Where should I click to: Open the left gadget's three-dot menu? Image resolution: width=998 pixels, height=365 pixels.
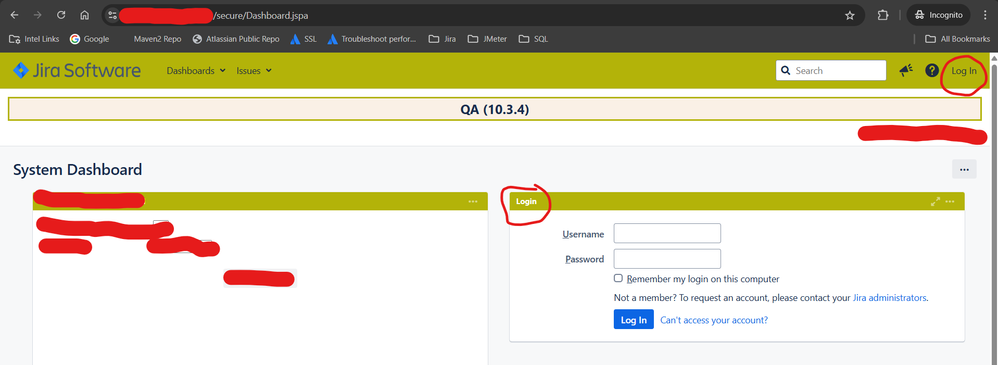pos(473,201)
